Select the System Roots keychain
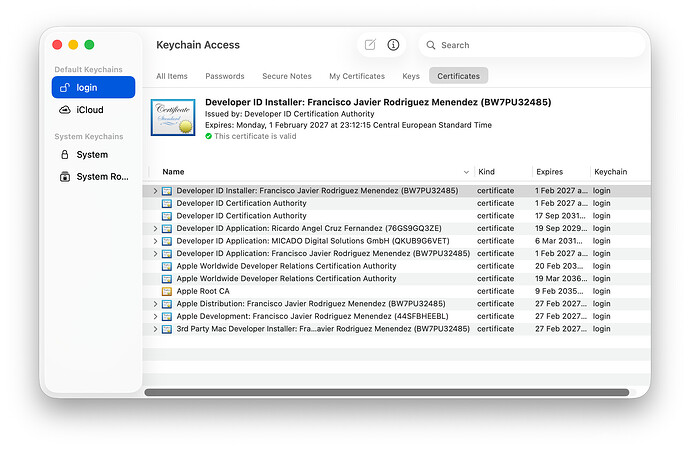Screen dimensions: 690x450 point(93,177)
